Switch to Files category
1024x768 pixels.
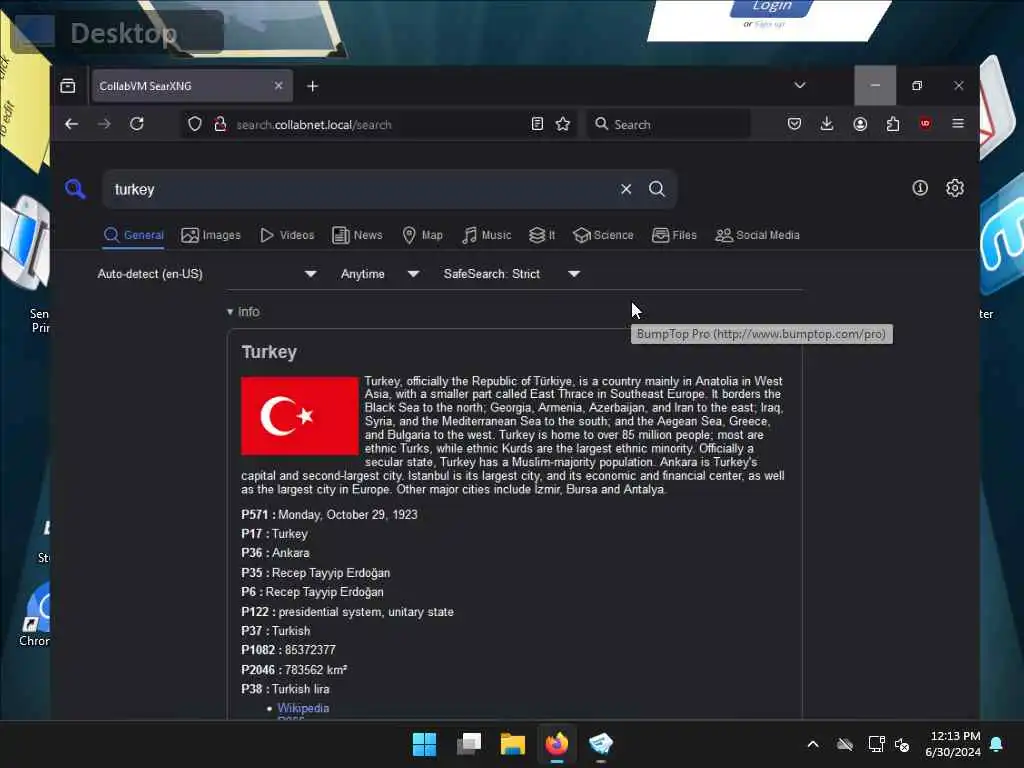click(x=675, y=235)
